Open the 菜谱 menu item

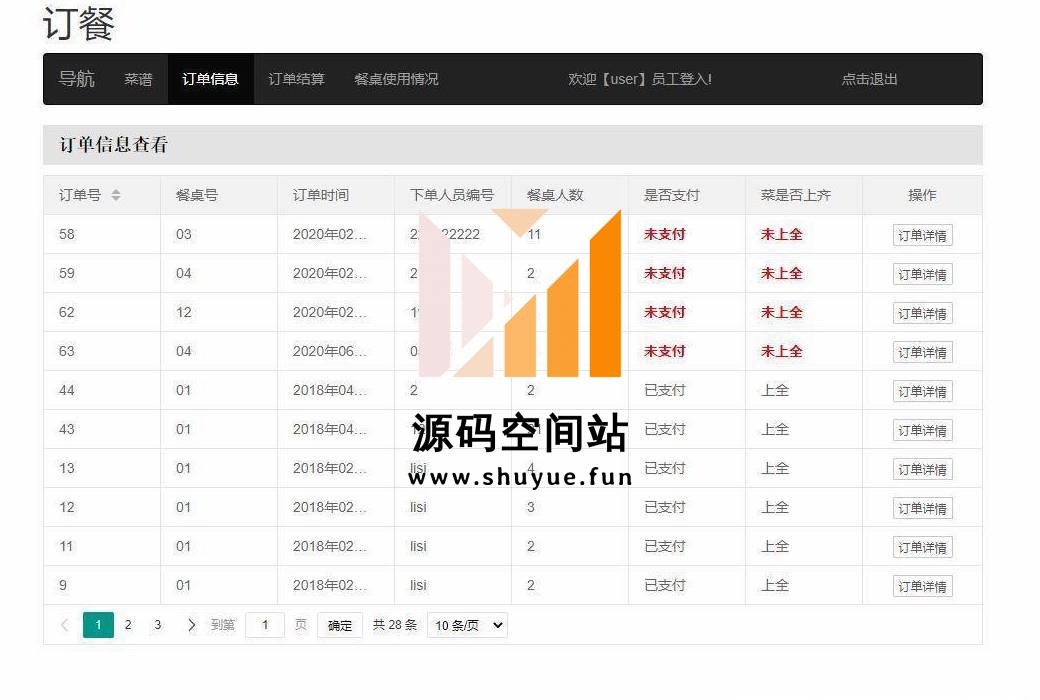(x=138, y=79)
